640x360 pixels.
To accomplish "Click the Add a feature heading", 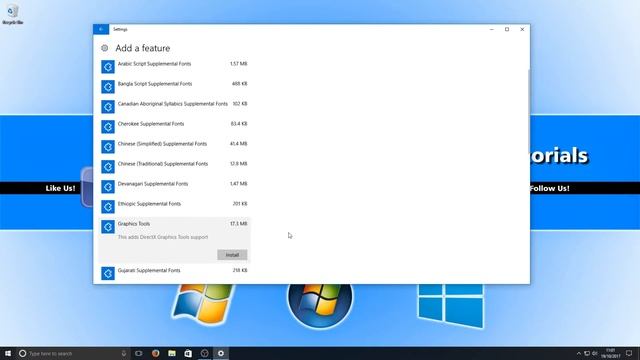I will pos(142,48).
